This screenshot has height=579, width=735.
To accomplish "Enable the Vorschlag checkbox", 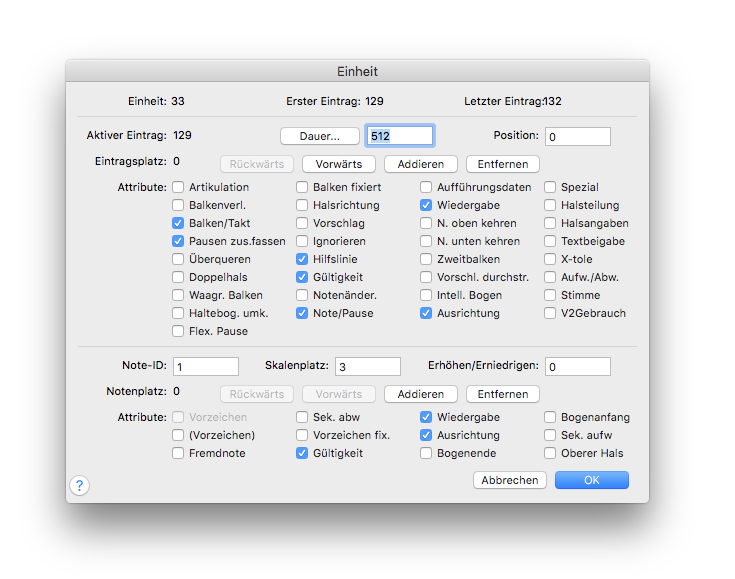I will (x=302, y=223).
